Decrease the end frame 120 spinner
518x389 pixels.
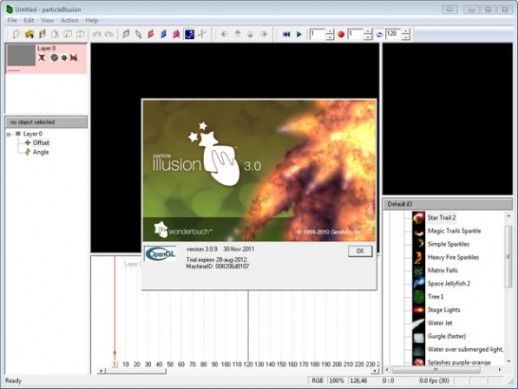pos(406,37)
